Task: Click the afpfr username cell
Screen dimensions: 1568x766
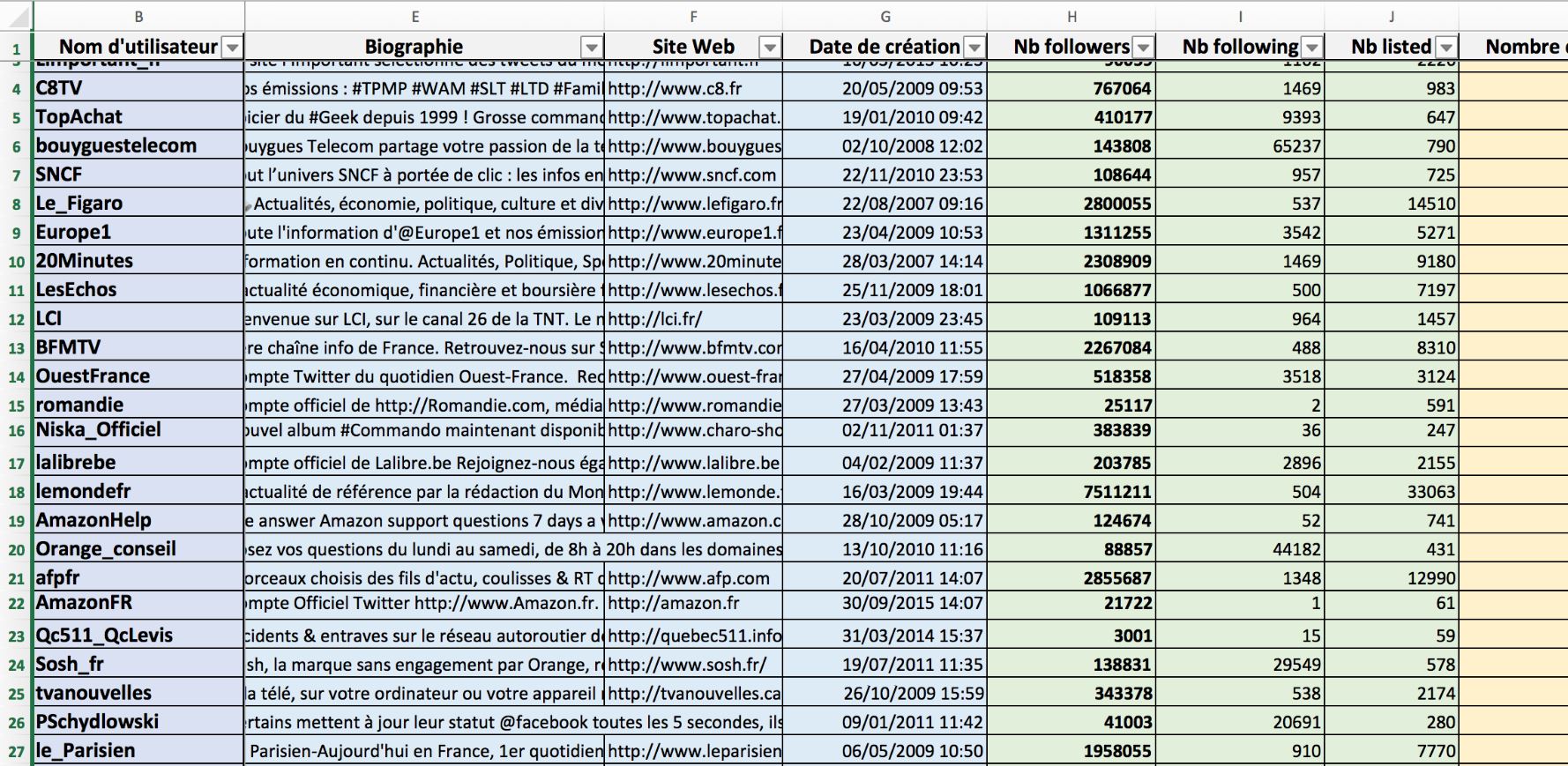Action: click(x=138, y=577)
